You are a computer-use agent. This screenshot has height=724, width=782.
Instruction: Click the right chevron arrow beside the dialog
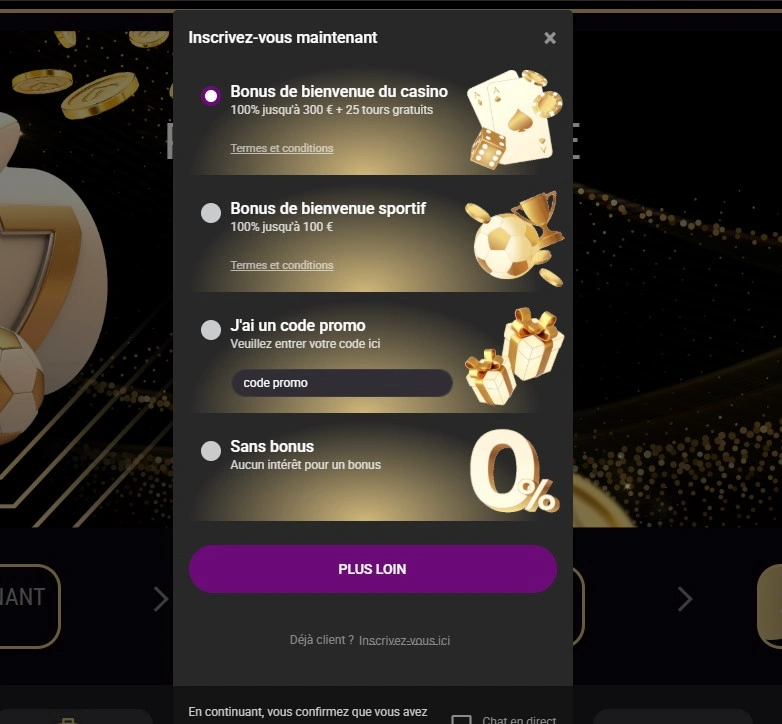(x=685, y=599)
